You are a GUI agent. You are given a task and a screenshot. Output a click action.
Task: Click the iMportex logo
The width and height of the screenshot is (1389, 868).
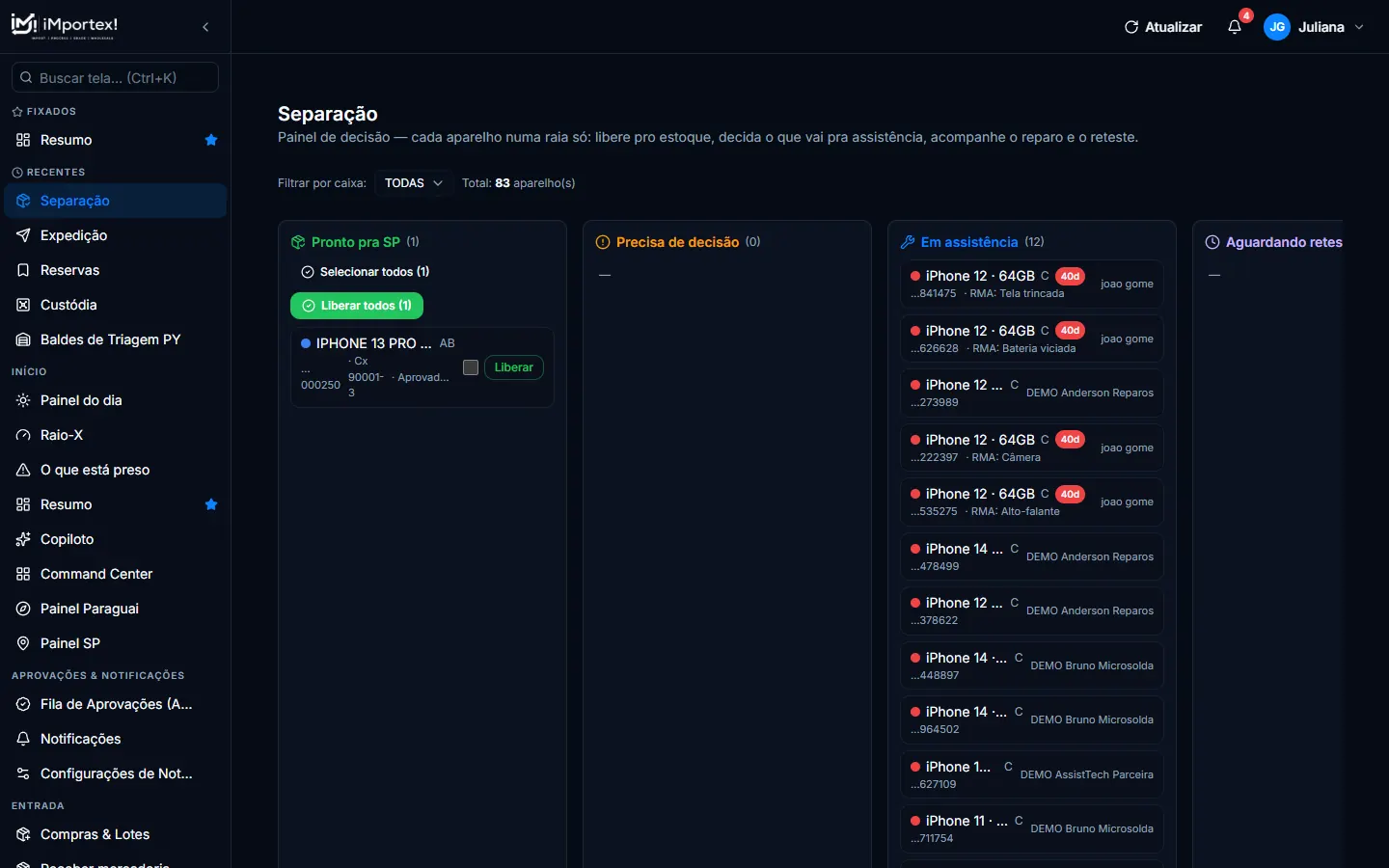[64, 26]
